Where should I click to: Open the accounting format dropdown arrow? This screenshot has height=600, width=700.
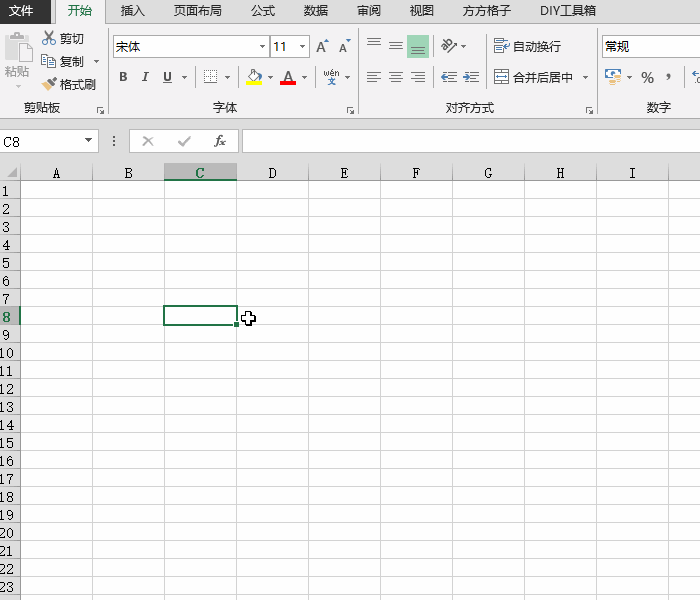click(x=629, y=77)
